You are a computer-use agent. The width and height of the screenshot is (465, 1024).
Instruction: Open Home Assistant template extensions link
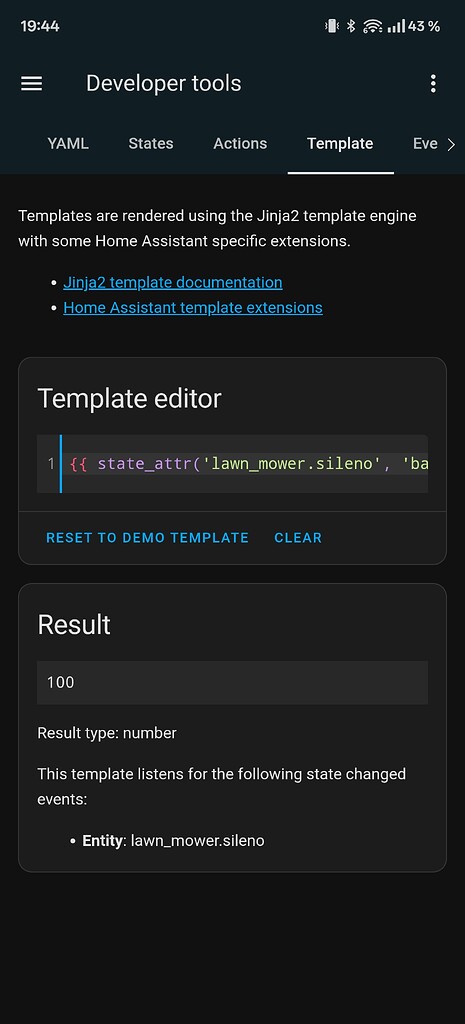point(193,307)
